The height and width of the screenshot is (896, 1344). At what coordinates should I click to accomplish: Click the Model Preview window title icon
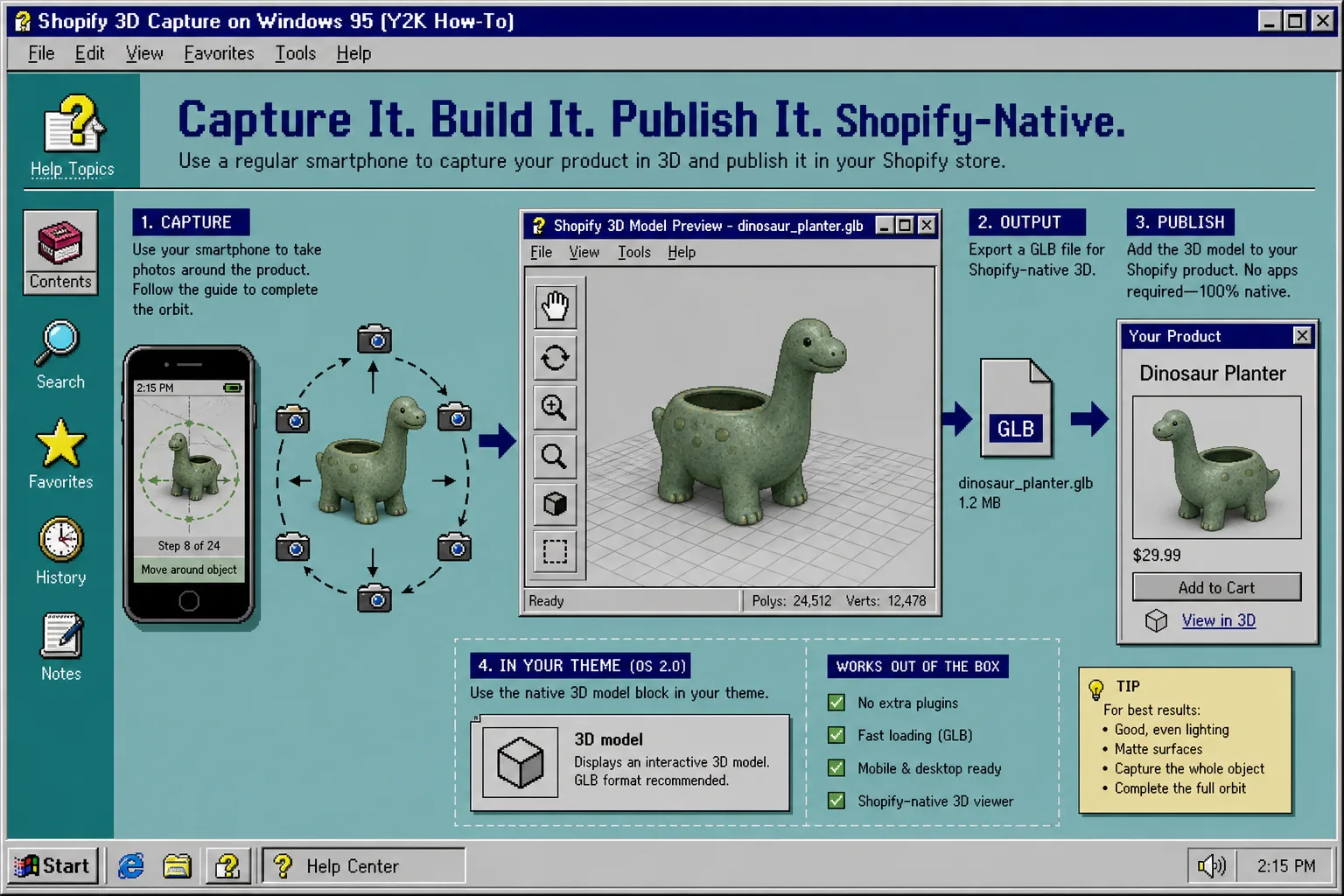pyautogui.click(x=538, y=226)
